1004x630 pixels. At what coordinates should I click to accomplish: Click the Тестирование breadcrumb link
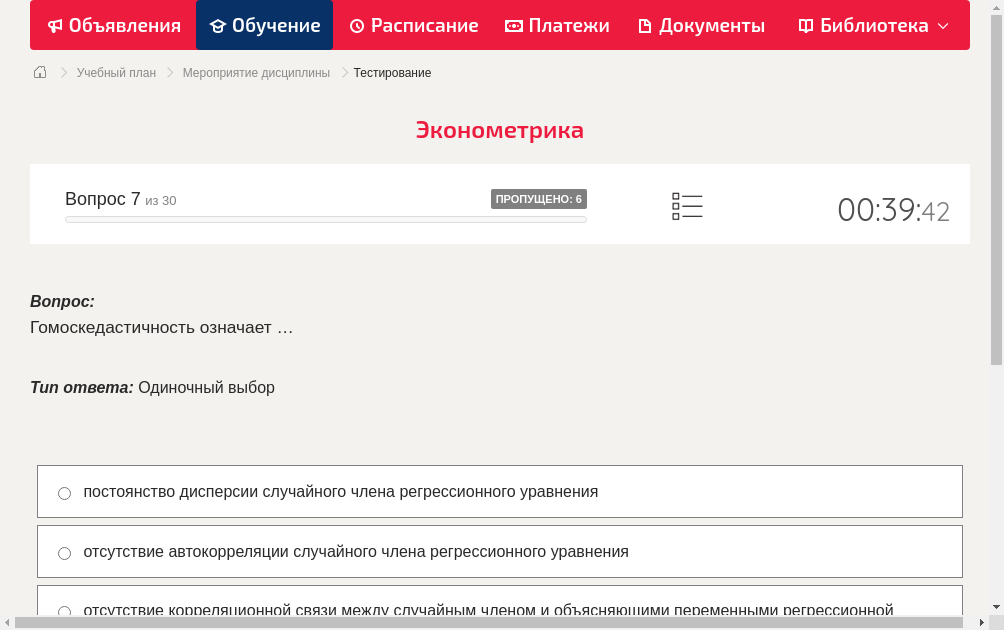coord(391,72)
